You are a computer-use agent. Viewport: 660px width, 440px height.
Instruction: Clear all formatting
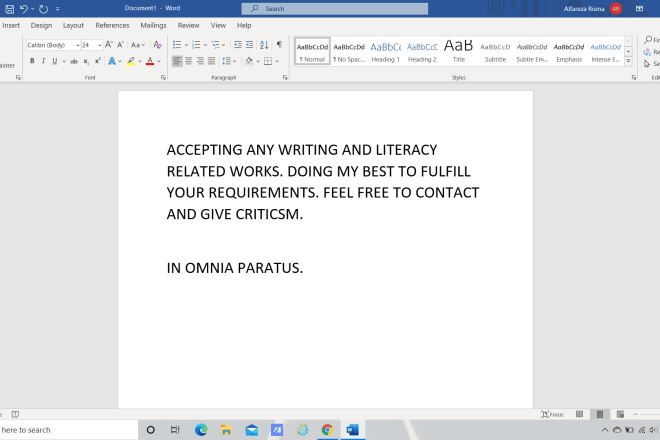(x=157, y=44)
